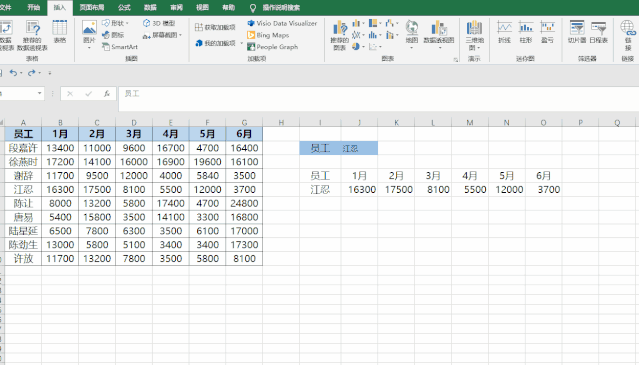Screen dimensions: 639x365
Task: Launch People Graph add-in
Action: click(273, 47)
